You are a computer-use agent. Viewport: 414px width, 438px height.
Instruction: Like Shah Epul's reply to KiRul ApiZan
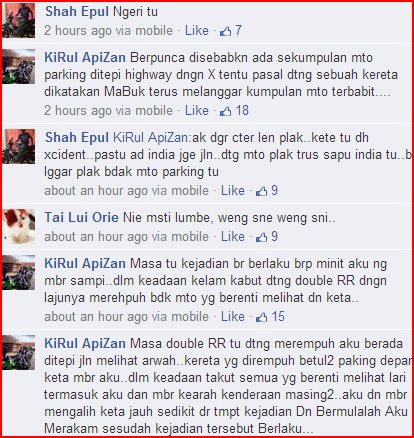[x=233, y=190]
